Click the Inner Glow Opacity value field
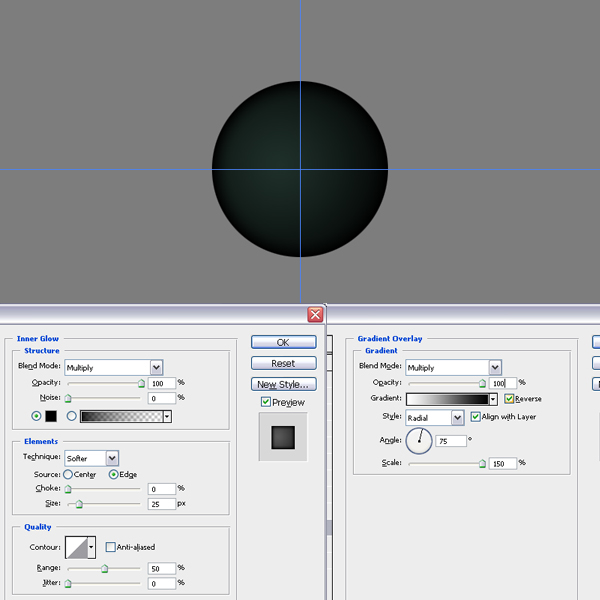 (x=161, y=383)
